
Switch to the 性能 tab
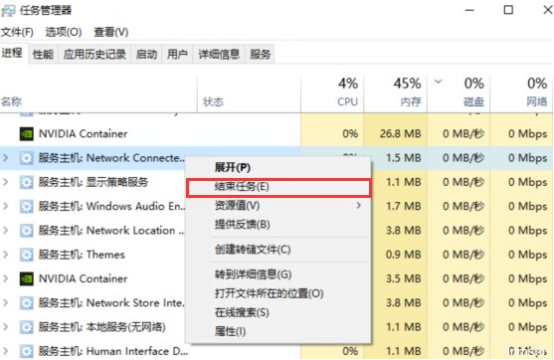point(43,54)
